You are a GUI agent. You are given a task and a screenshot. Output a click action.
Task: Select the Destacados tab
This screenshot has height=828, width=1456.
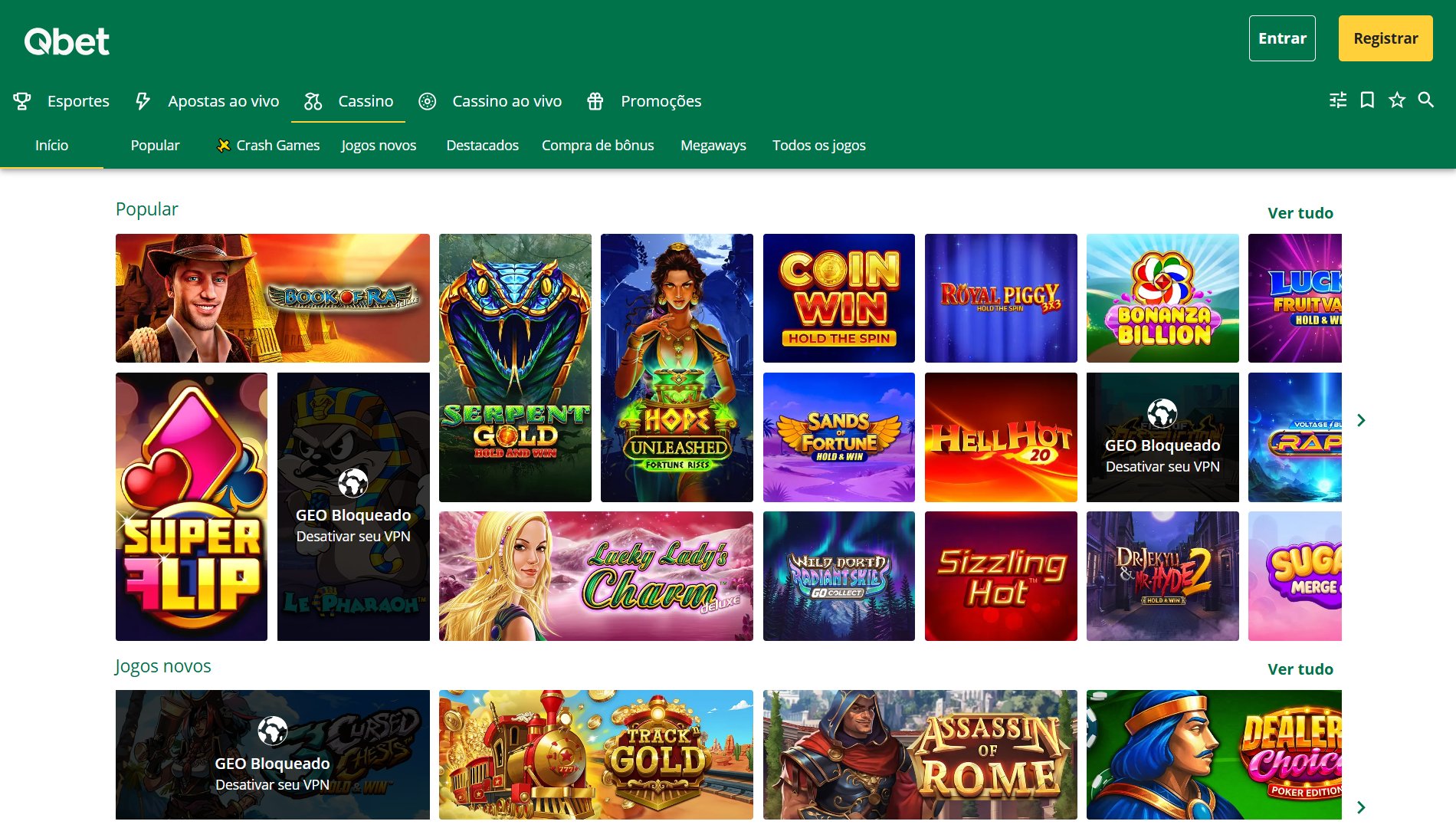click(x=482, y=146)
